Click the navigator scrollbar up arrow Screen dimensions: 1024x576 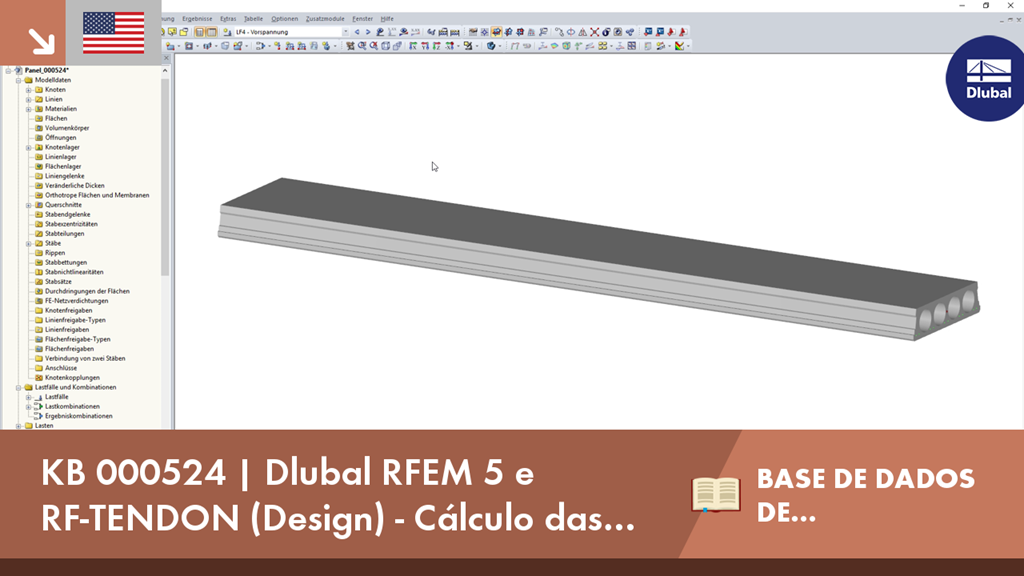(165, 71)
